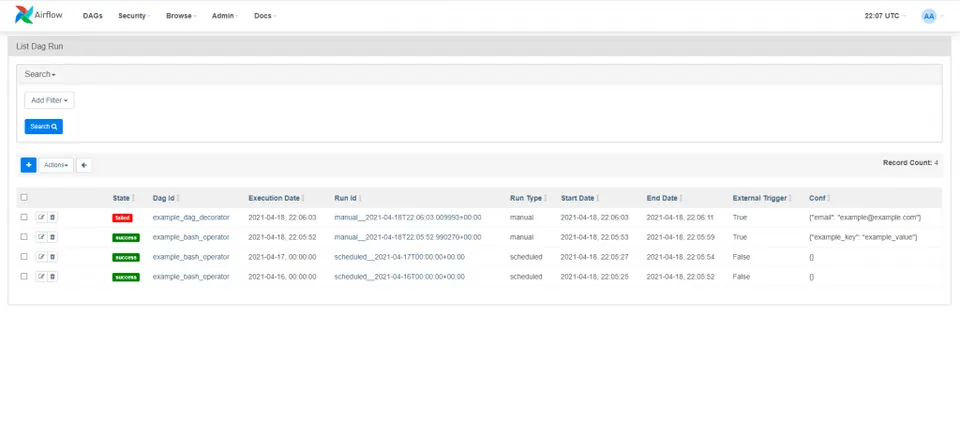Edit the manual example_bash_operator run

pyautogui.click(x=41, y=237)
